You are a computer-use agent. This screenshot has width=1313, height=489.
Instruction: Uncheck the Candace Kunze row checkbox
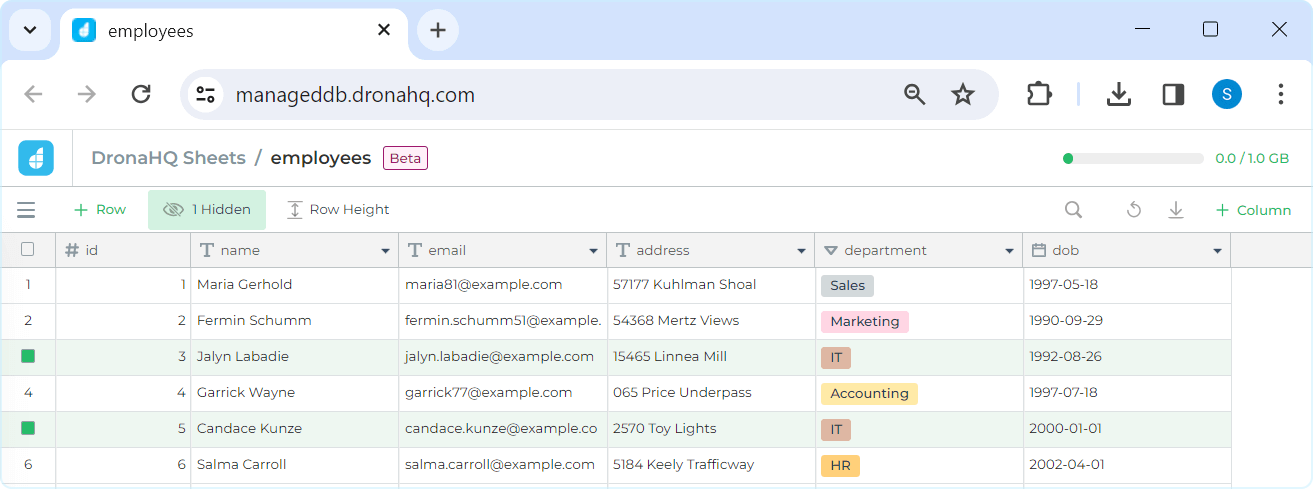28,428
